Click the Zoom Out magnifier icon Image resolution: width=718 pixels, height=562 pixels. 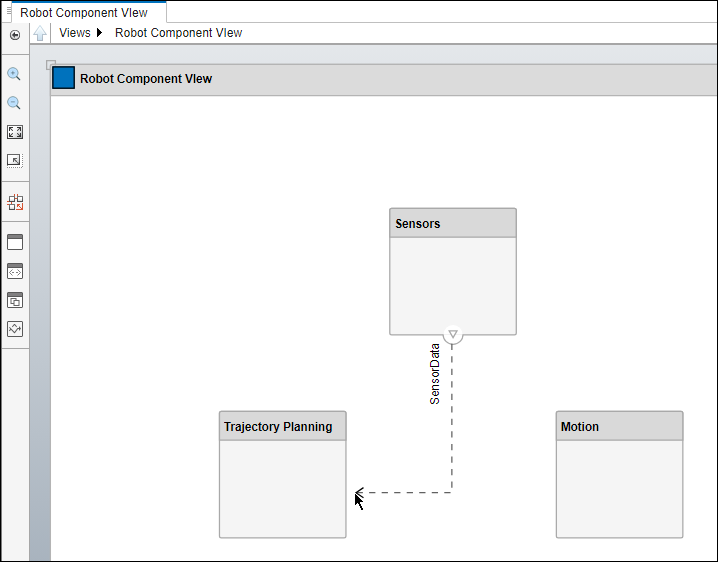tap(15, 103)
